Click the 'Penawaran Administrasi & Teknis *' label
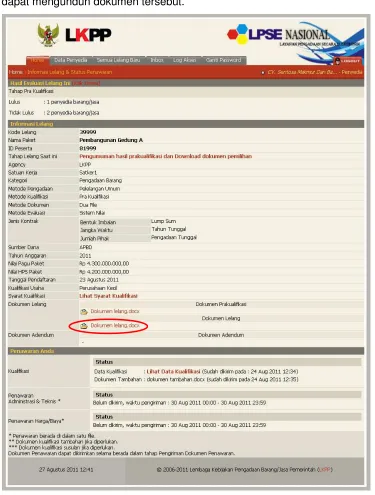This screenshot has width=375, height=495. pos(34,398)
